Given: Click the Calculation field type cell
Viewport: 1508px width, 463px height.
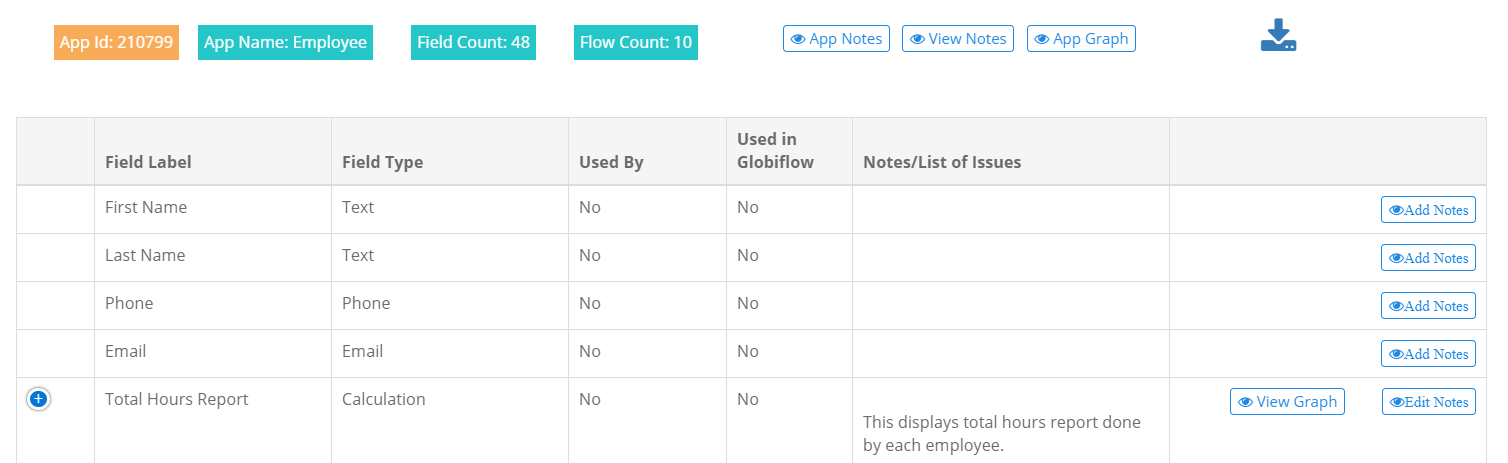Looking at the screenshot, I should click(450, 420).
